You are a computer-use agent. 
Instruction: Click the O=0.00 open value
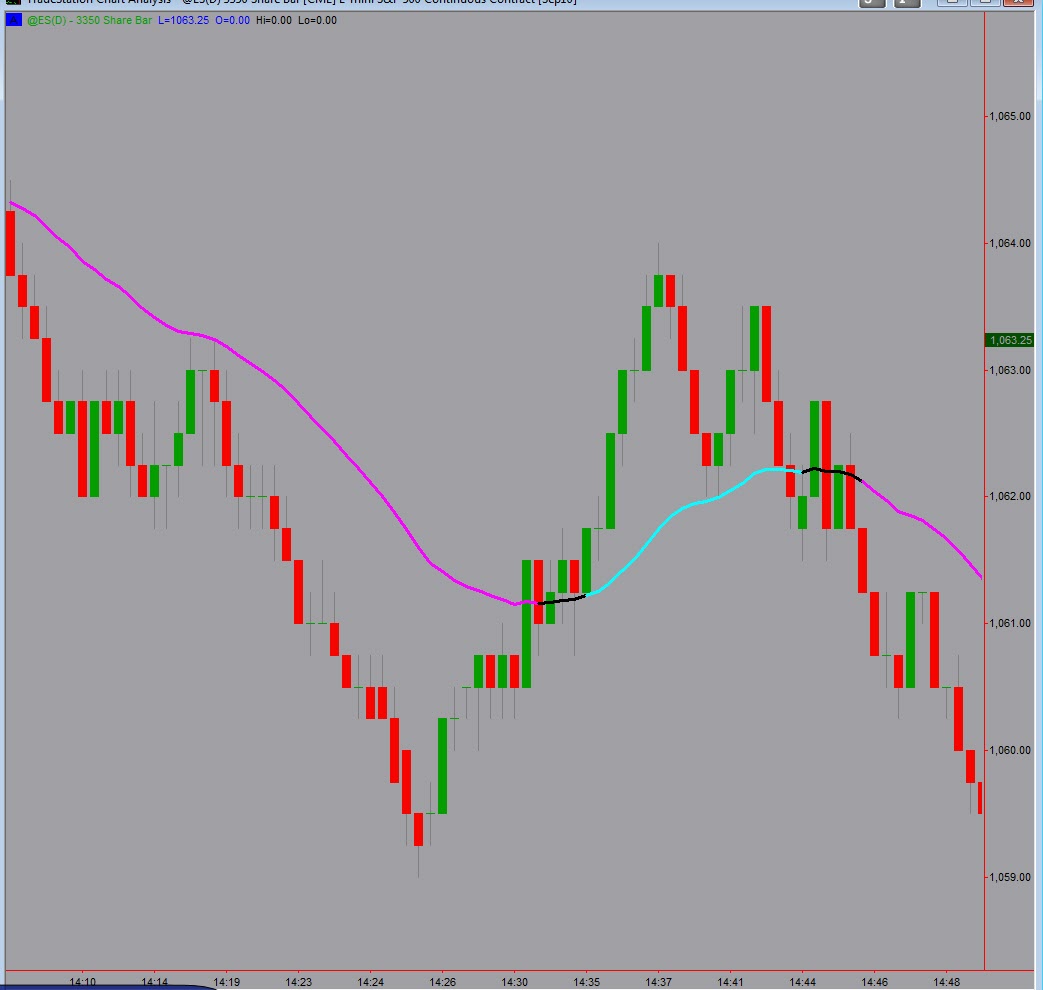click(232, 20)
